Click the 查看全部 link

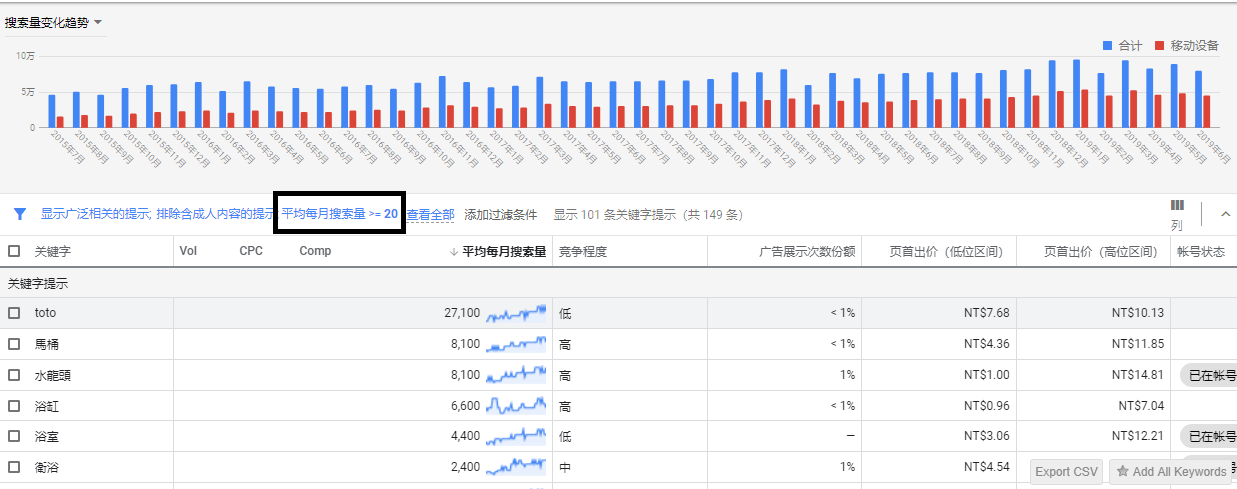(x=430, y=215)
